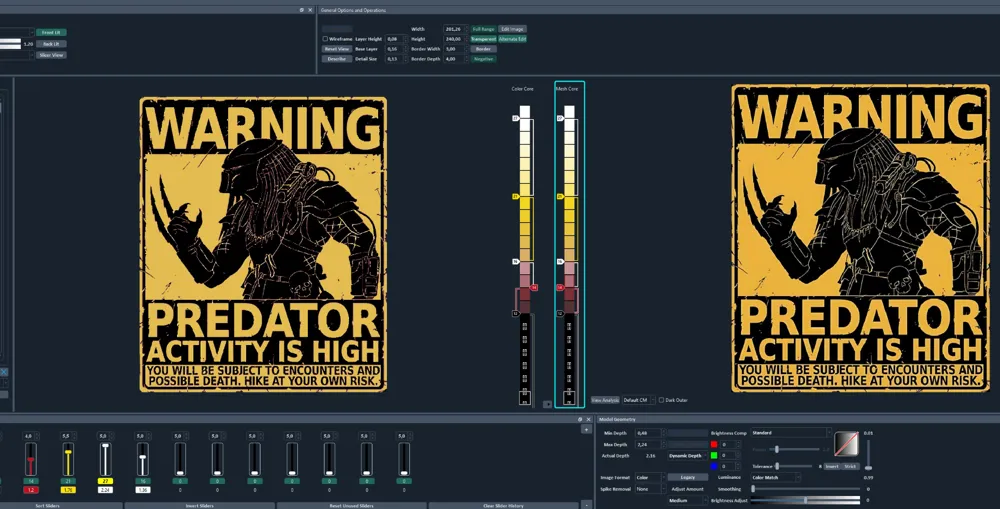This screenshot has width=1000, height=509.
Task: Click the red 14 marker on Color Core
Action: (534, 288)
